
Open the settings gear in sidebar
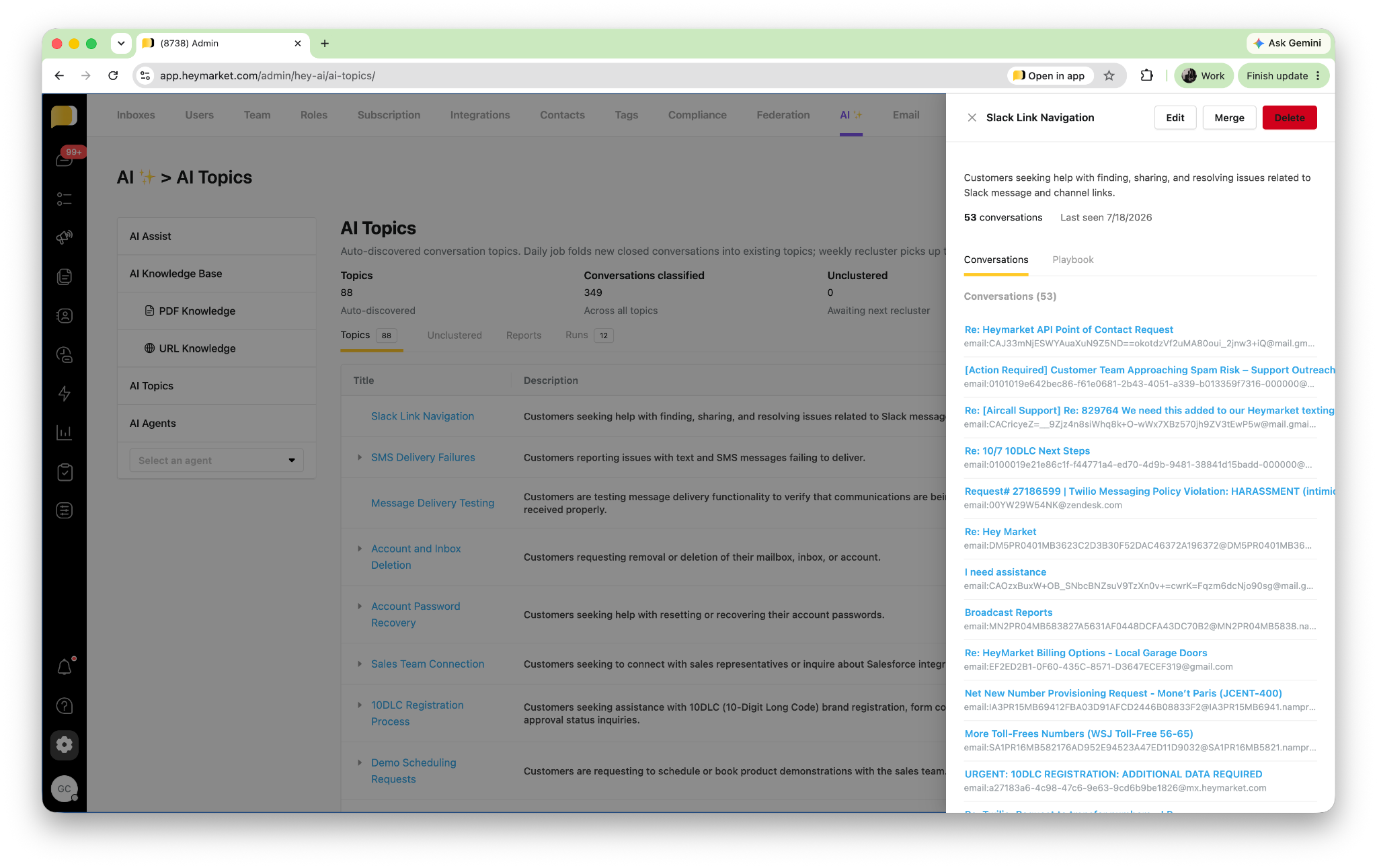[65, 745]
